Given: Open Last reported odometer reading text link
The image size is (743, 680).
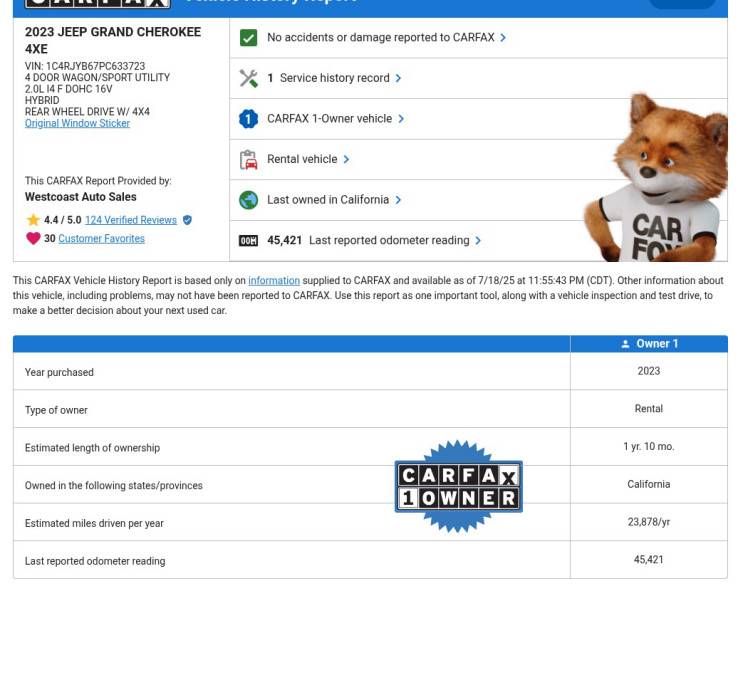Looking at the screenshot, I should (x=389, y=241).
